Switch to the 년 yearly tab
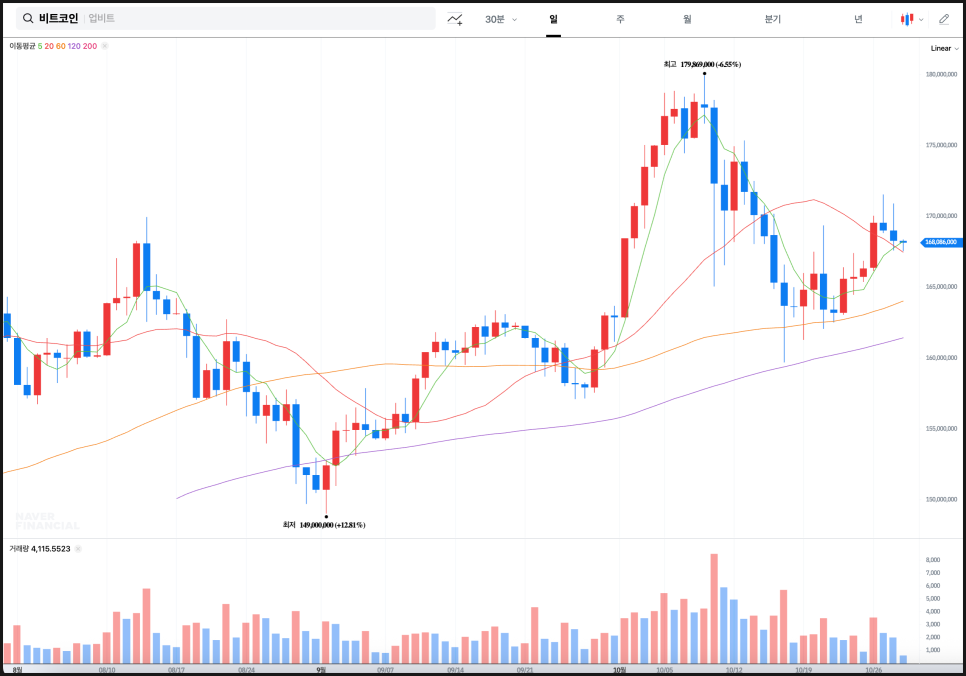The height and width of the screenshot is (676, 966). point(858,19)
